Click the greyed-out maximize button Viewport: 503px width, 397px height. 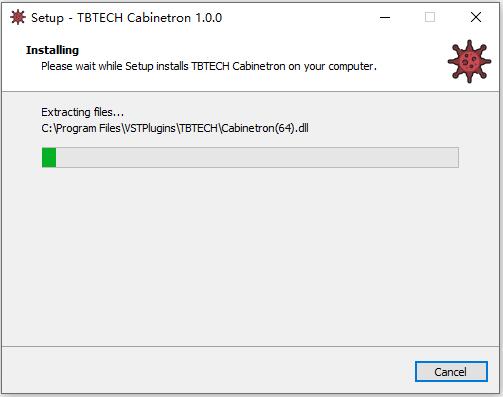[430, 17]
